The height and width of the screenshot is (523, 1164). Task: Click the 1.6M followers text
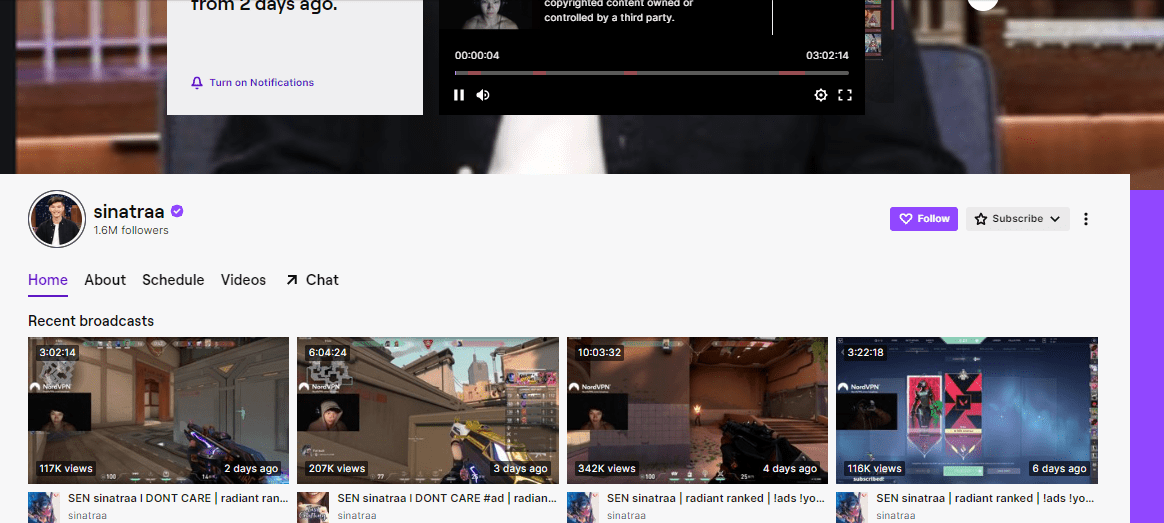pyautogui.click(x=131, y=231)
